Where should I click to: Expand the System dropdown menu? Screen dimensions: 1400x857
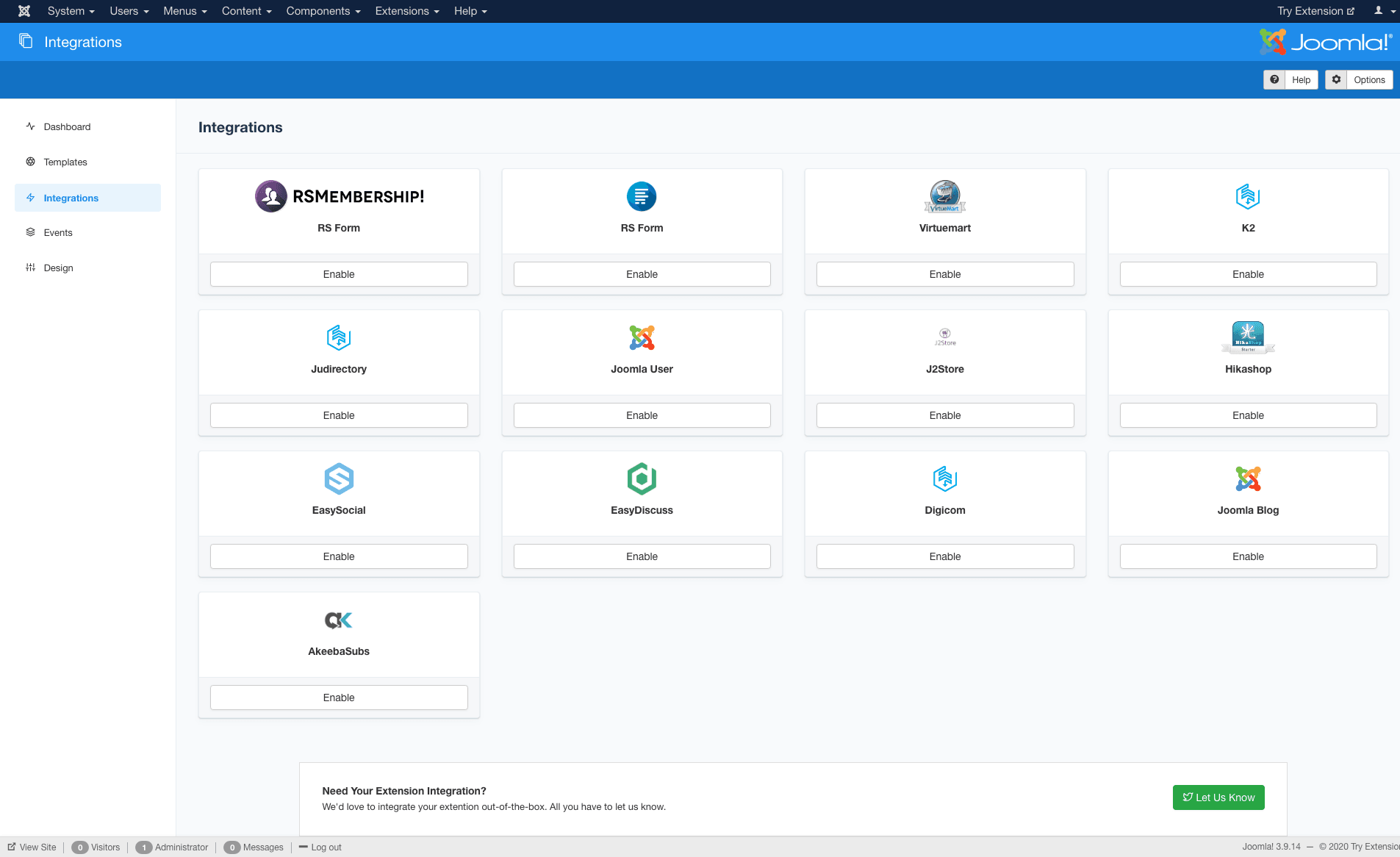pos(71,11)
